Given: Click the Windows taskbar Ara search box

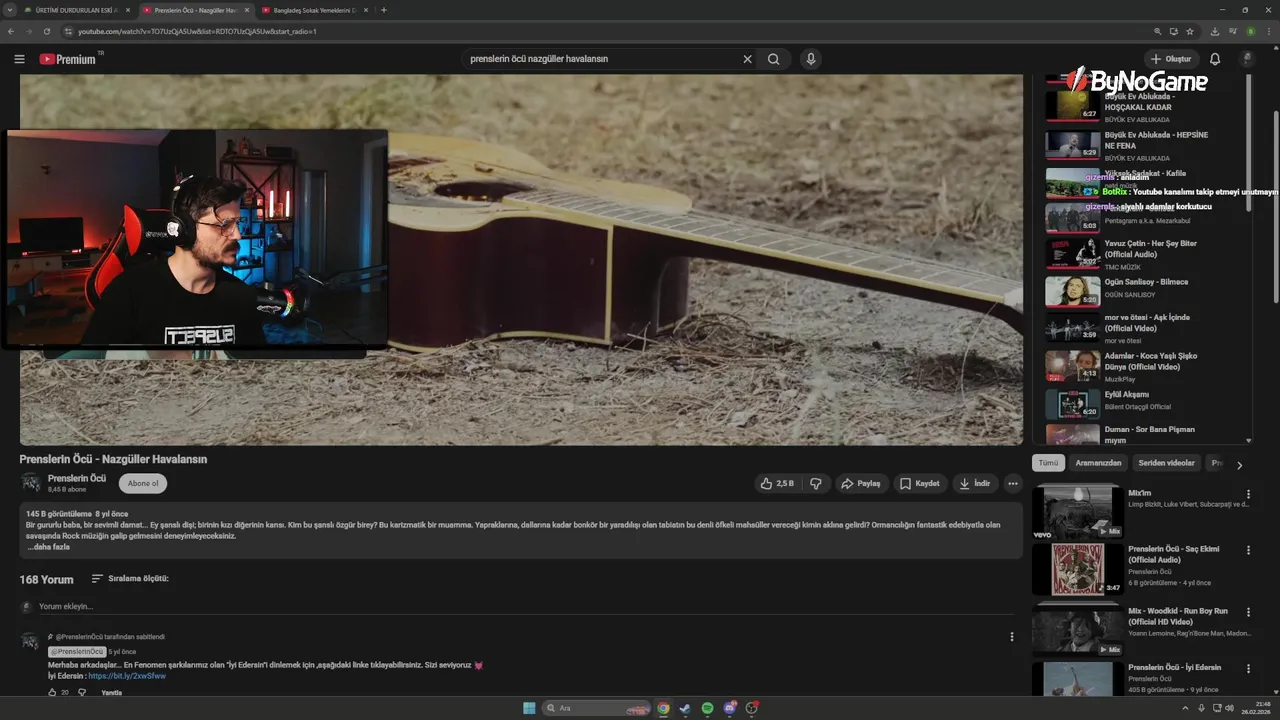Looking at the screenshot, I should (596, 708).
